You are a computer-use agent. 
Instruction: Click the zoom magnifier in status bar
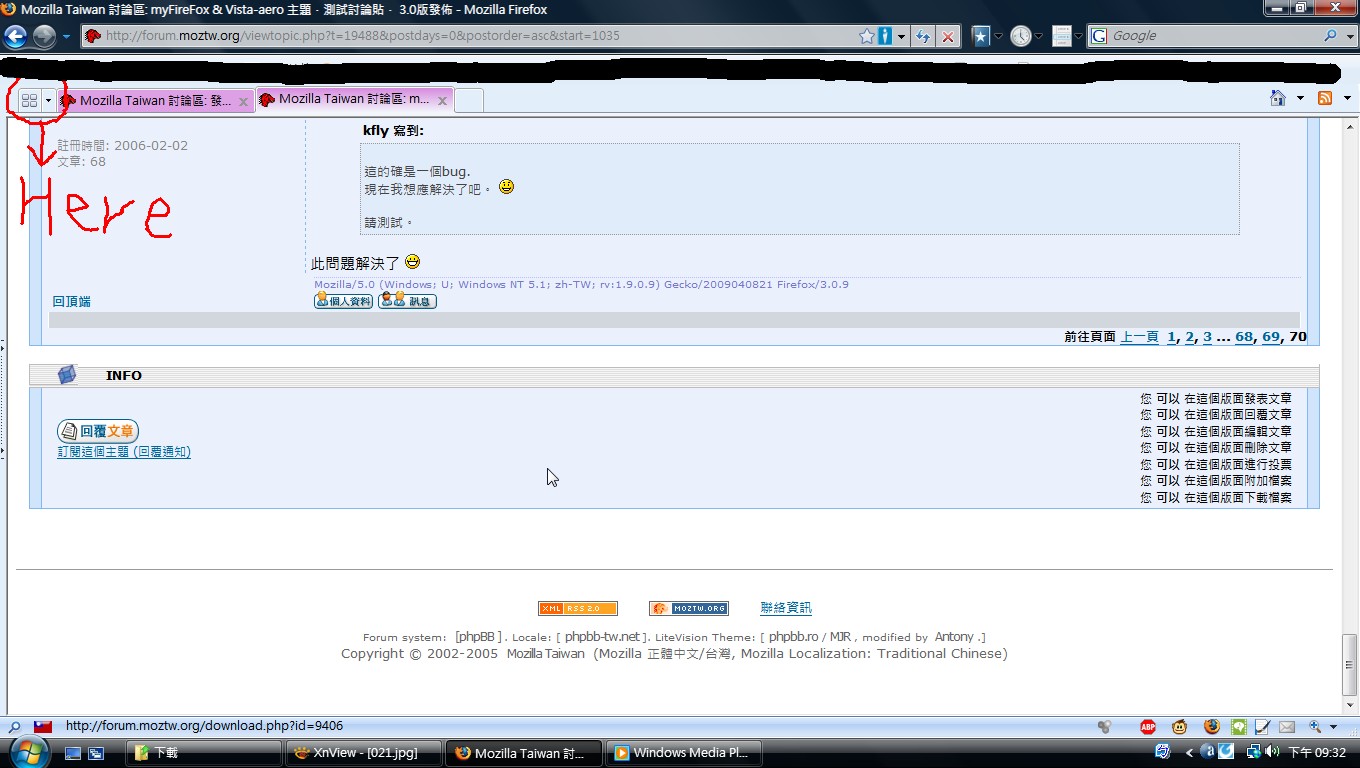pyautogui.click(x=1316, y=727)
